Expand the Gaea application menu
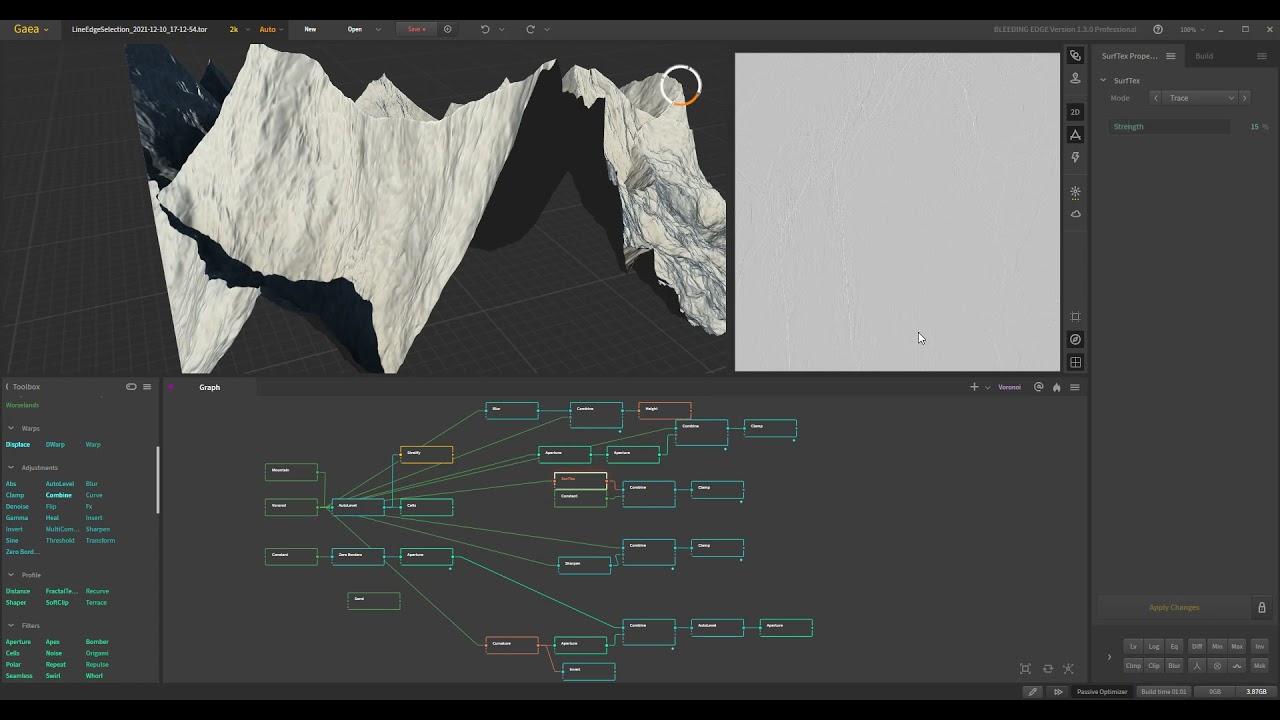Viewport: 1280px width, 720px height. 31,29
